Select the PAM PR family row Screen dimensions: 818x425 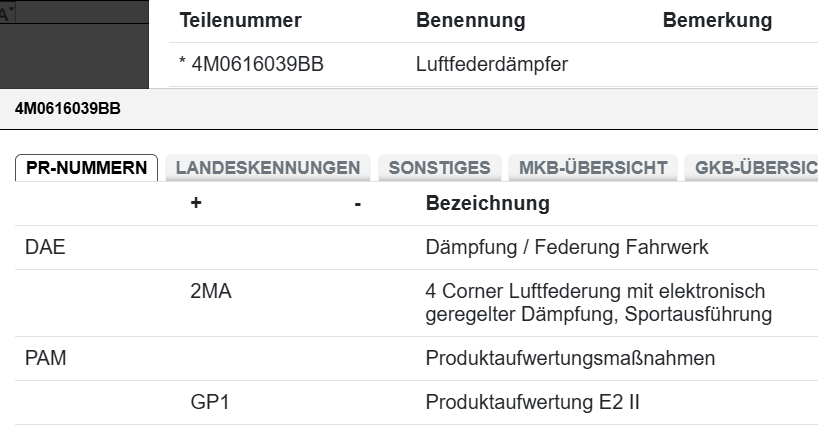[46, 358]
